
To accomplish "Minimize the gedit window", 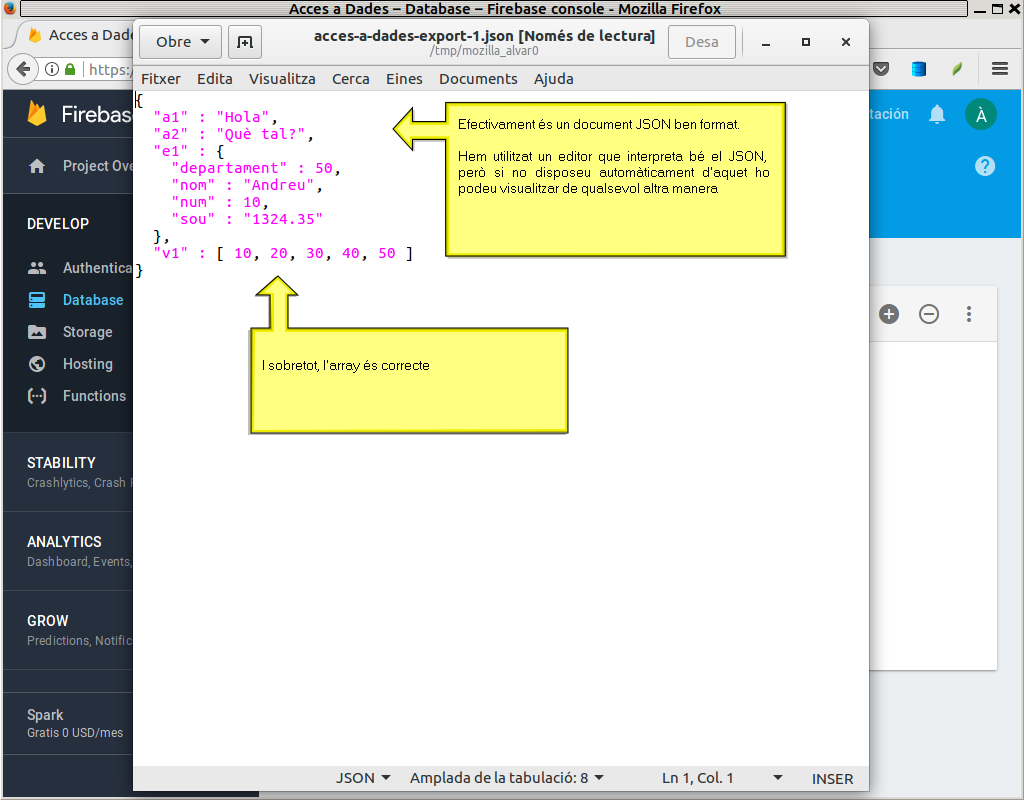I will click(x=766, y=42).
